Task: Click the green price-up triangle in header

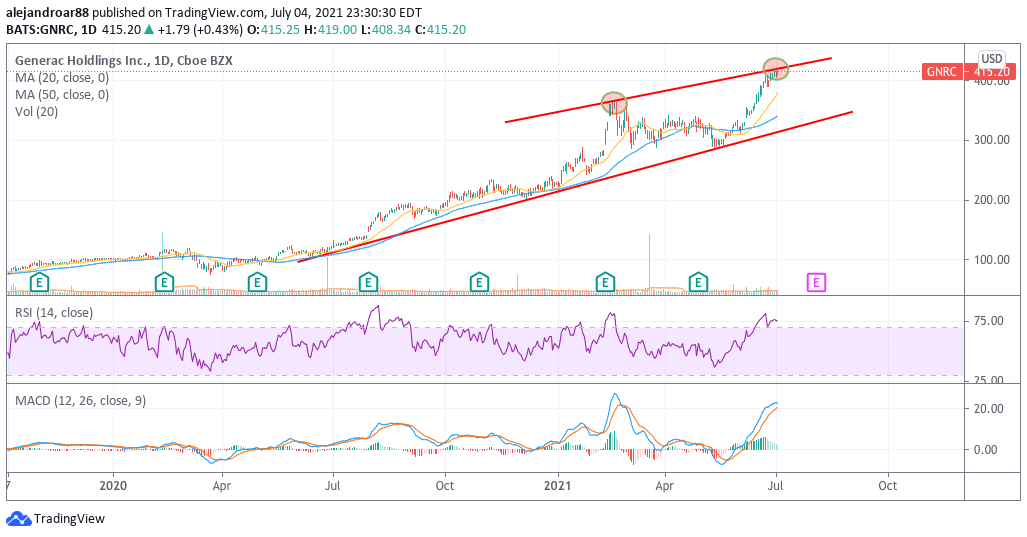Action: pos(149,29)
